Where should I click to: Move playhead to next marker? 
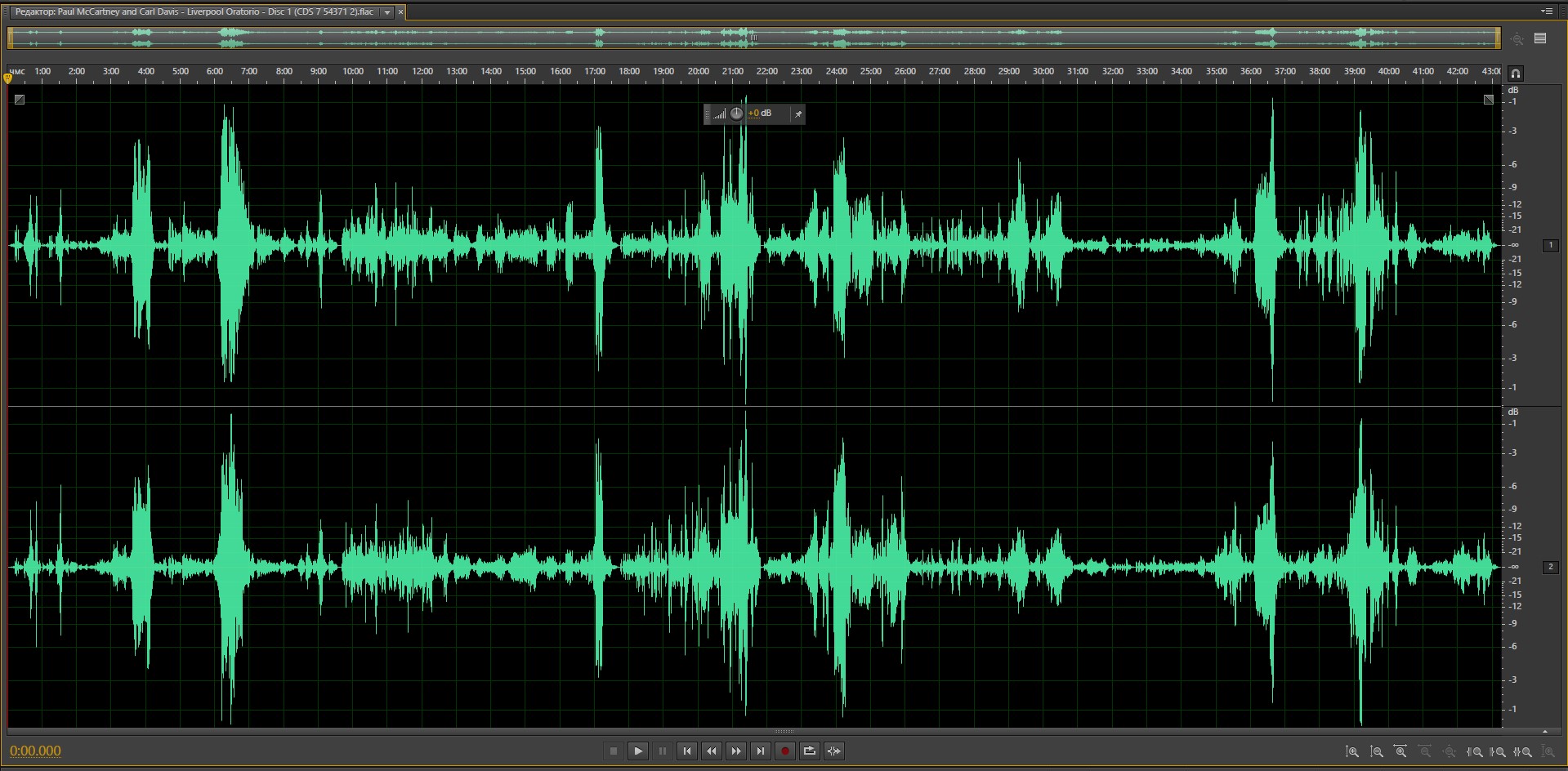coord(761,751)
